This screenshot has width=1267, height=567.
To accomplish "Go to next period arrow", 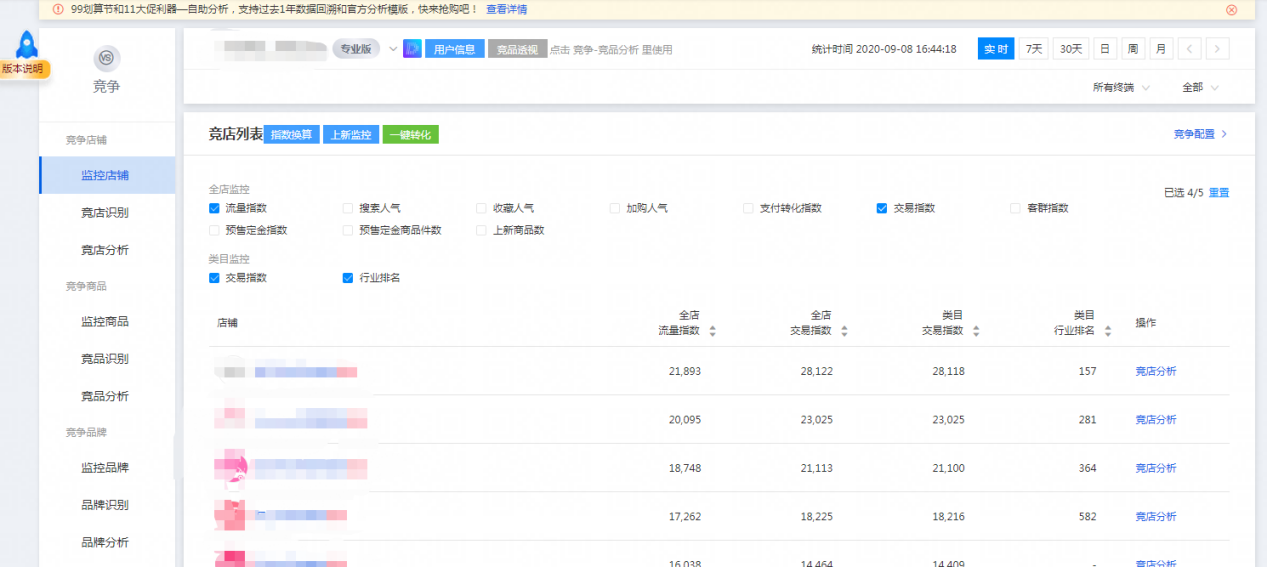I will [1217, 48].
